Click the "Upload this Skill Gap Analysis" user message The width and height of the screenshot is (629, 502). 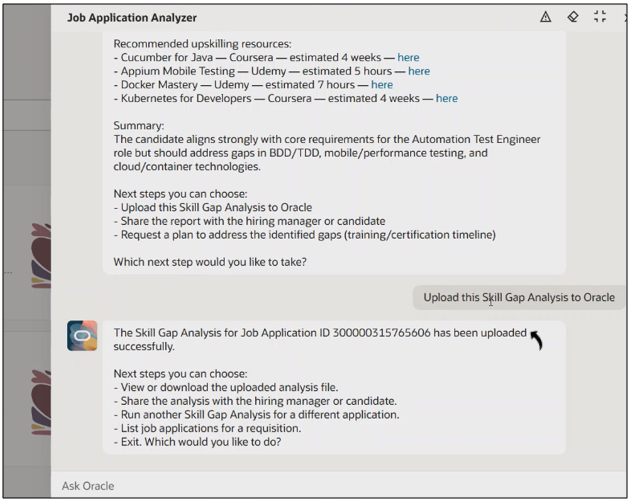(x=518, y=297)
